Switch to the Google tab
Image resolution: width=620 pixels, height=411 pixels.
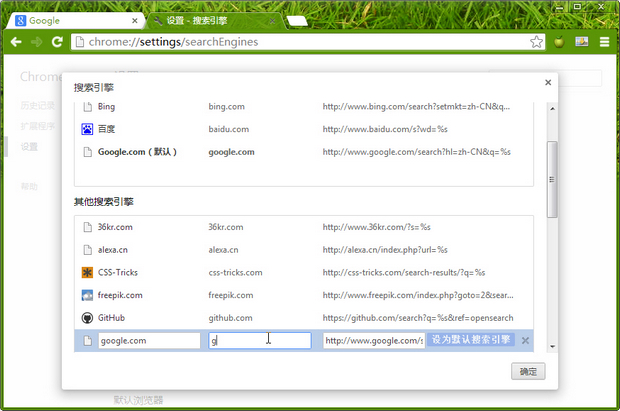coord(75,21)
